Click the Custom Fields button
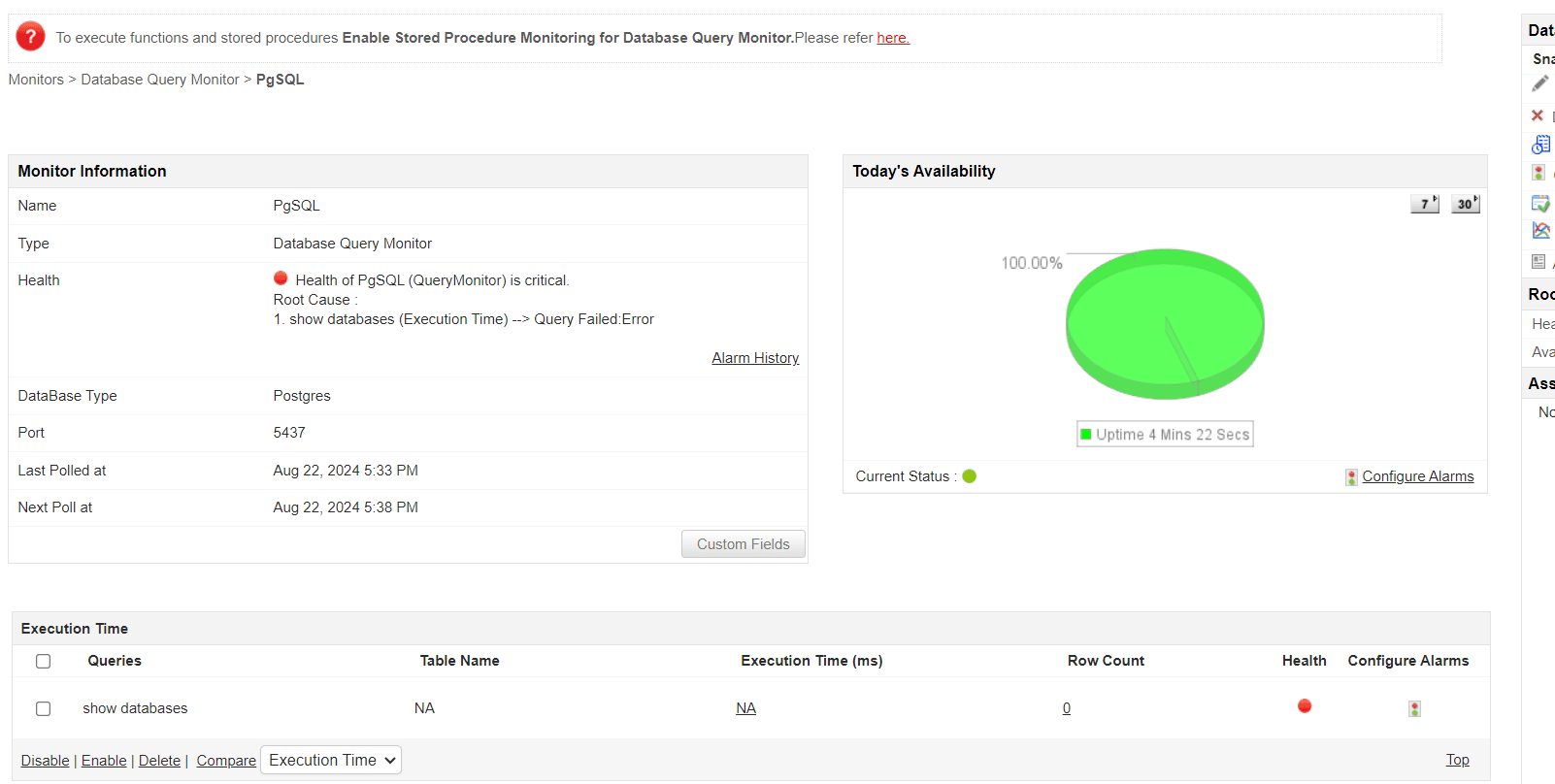The width and height of the screenshot is (1555, 784). pos(743,544)
